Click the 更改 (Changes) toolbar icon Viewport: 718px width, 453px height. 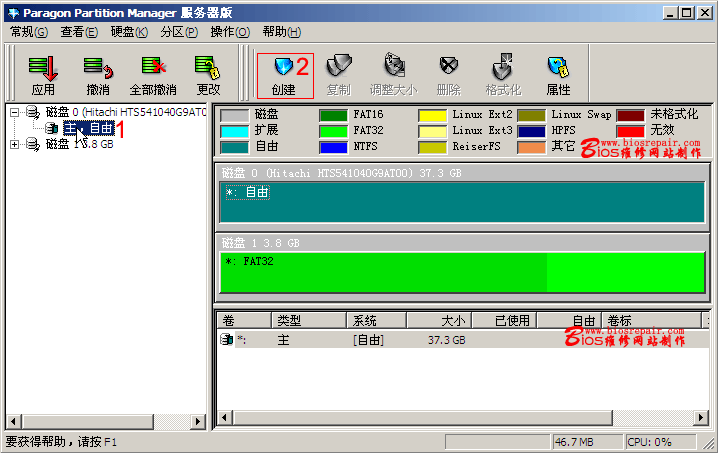tap(208, 74)
